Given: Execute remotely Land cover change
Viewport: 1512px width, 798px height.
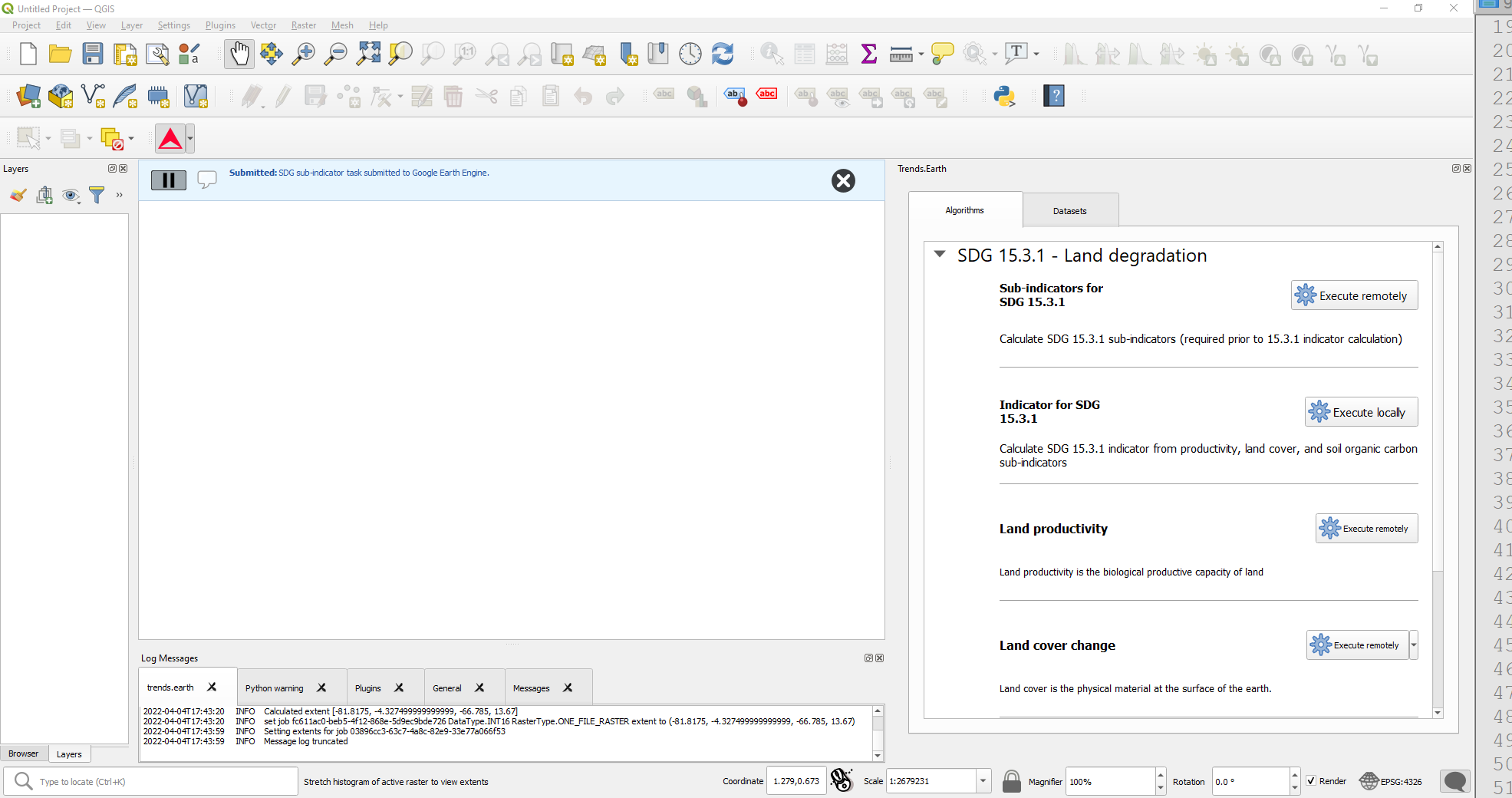Looking at the screenshot, I should pos(1358,645).
